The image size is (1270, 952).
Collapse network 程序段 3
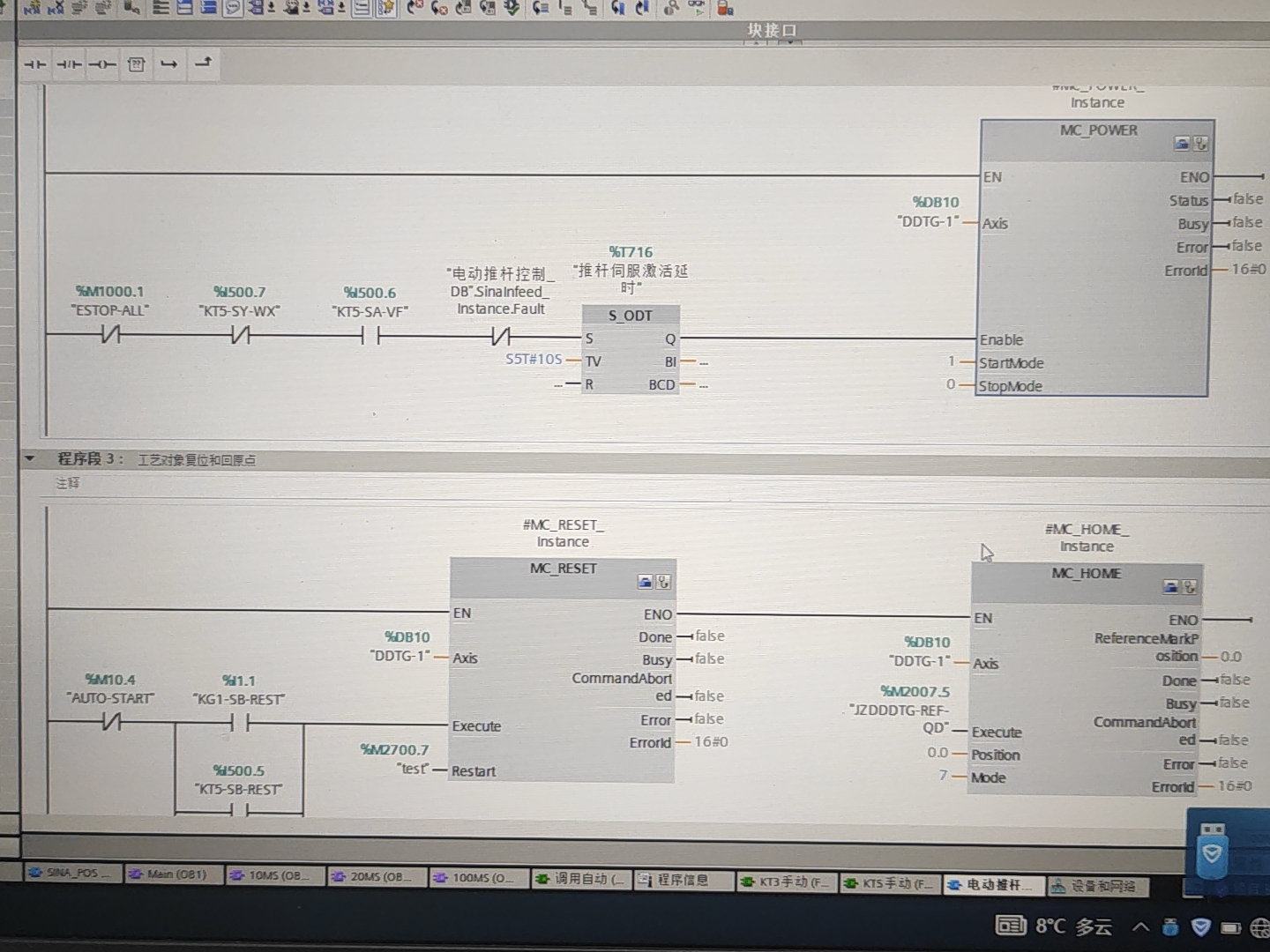point(30,458)
